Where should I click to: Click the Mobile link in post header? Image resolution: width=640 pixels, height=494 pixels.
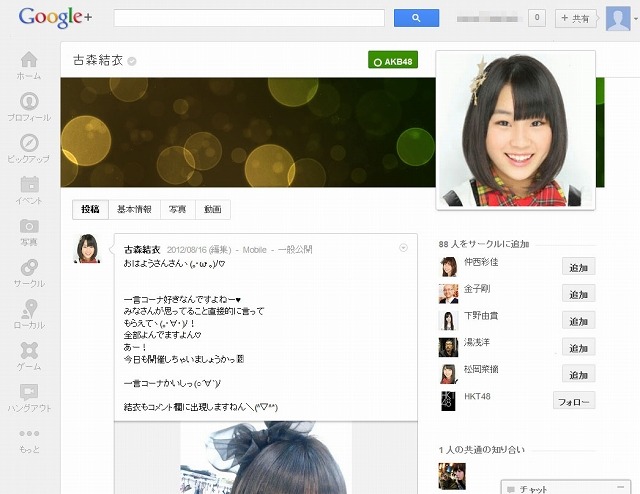point(254,249)
